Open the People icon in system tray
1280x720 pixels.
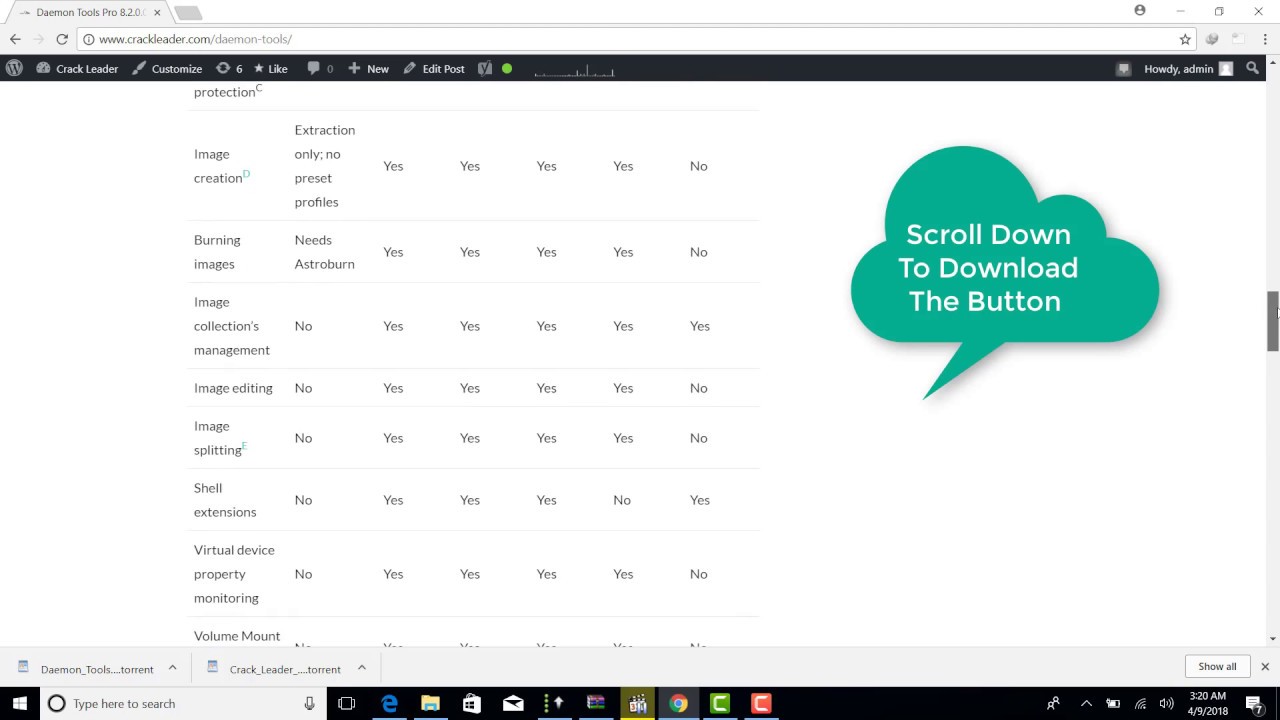[1053, 704]
